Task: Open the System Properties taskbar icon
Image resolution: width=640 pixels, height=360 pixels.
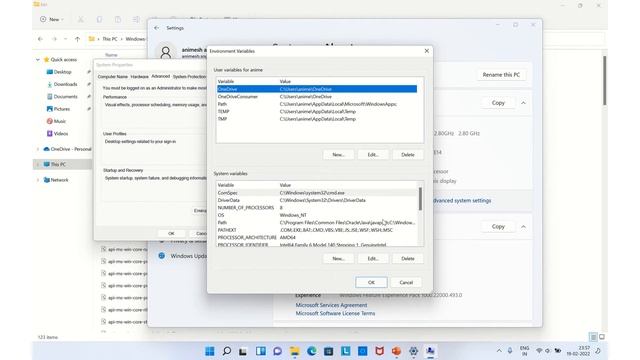Action: pyautogui.click(x=430, y=351)
